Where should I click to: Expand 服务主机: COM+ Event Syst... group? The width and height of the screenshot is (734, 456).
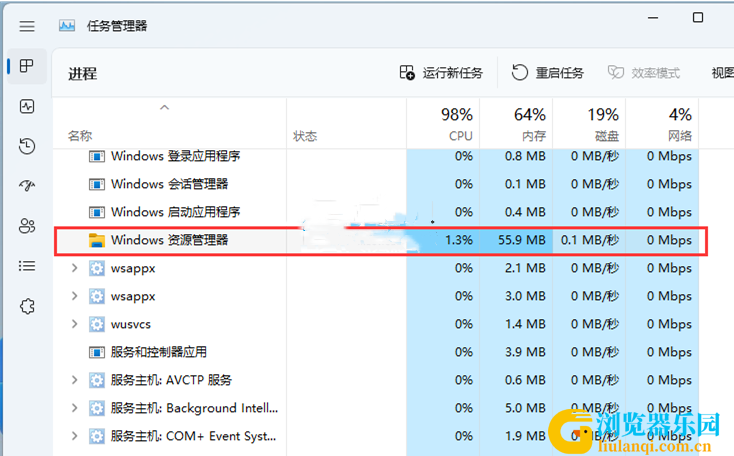point(74,436)
